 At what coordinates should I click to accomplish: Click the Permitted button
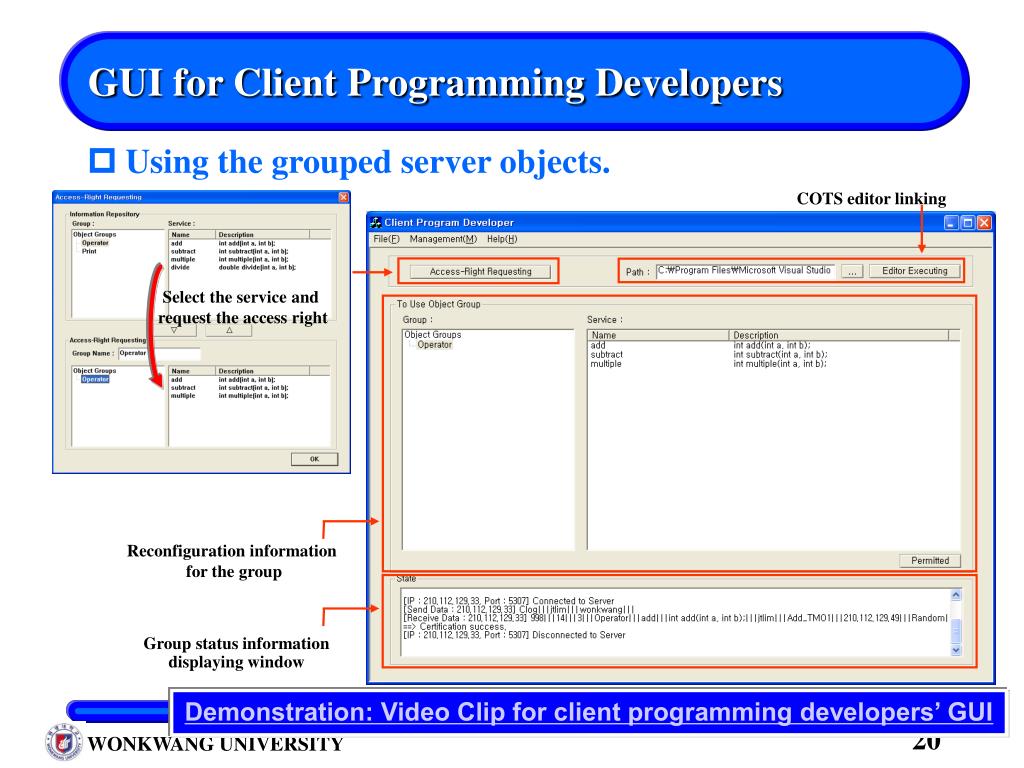pos(930,560)
